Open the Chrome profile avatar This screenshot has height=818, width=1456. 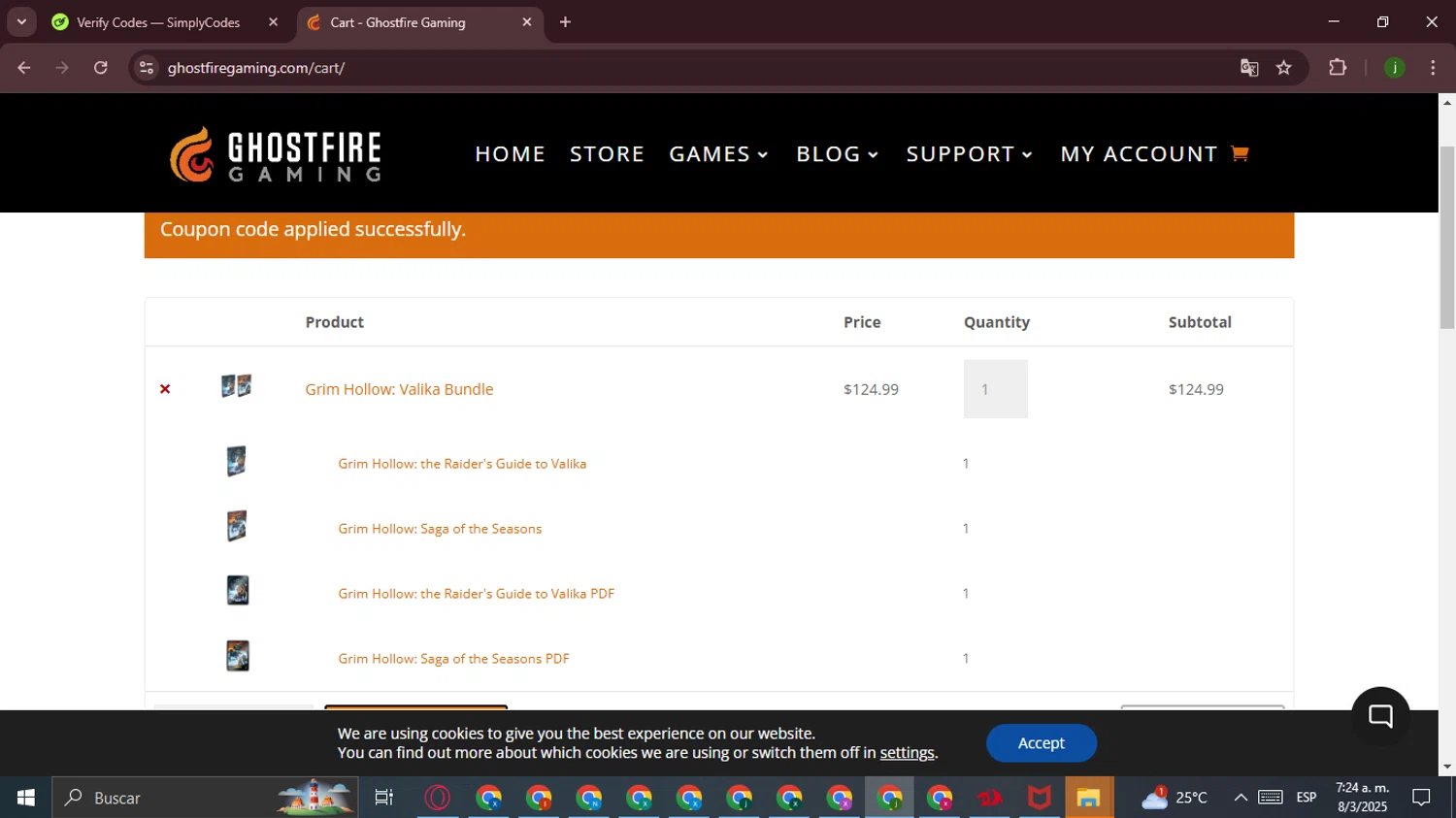pos(1394,68)
